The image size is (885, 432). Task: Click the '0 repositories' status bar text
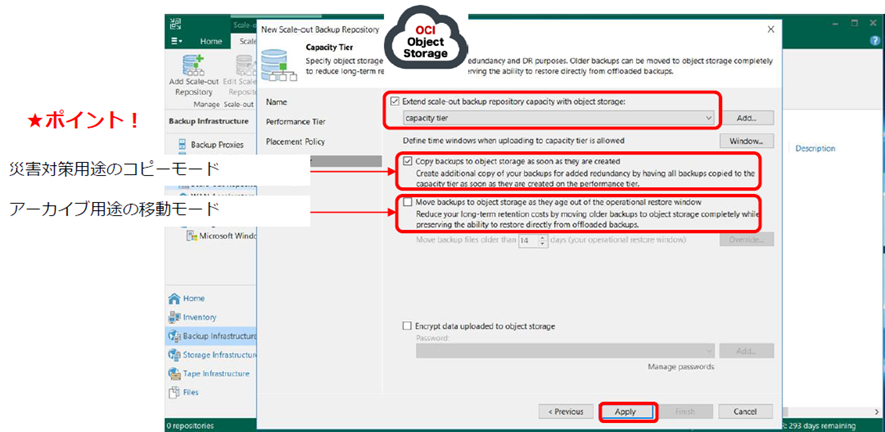coord(189,426)
